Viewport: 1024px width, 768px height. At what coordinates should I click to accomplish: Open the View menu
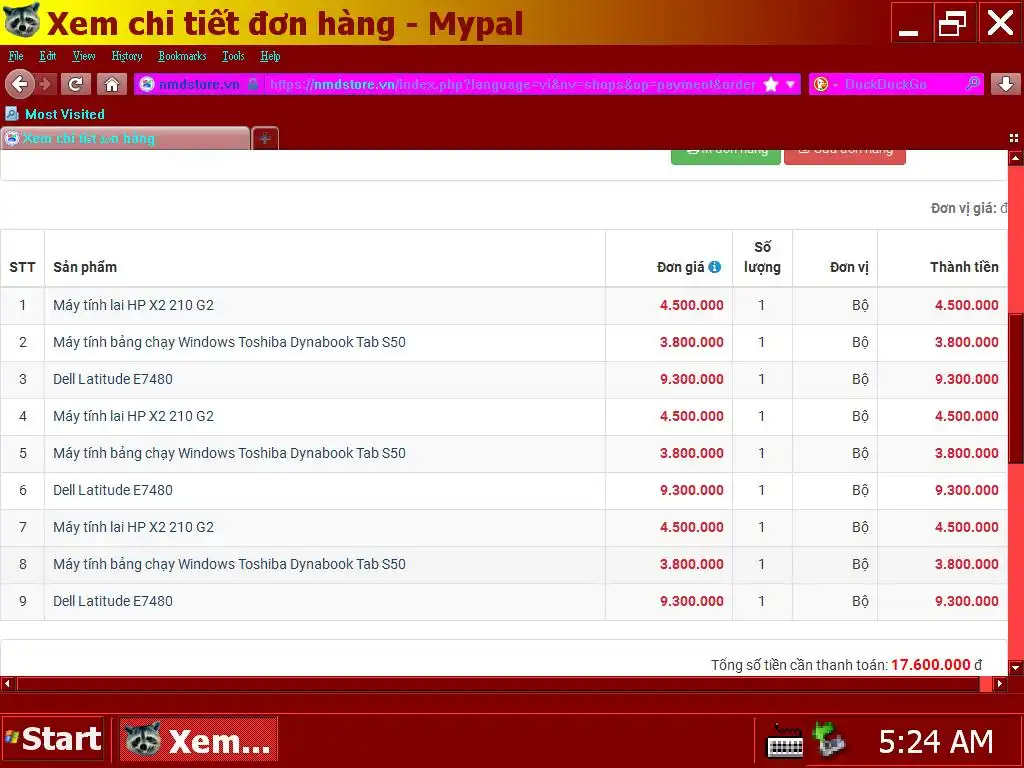[x=84, y=56]
